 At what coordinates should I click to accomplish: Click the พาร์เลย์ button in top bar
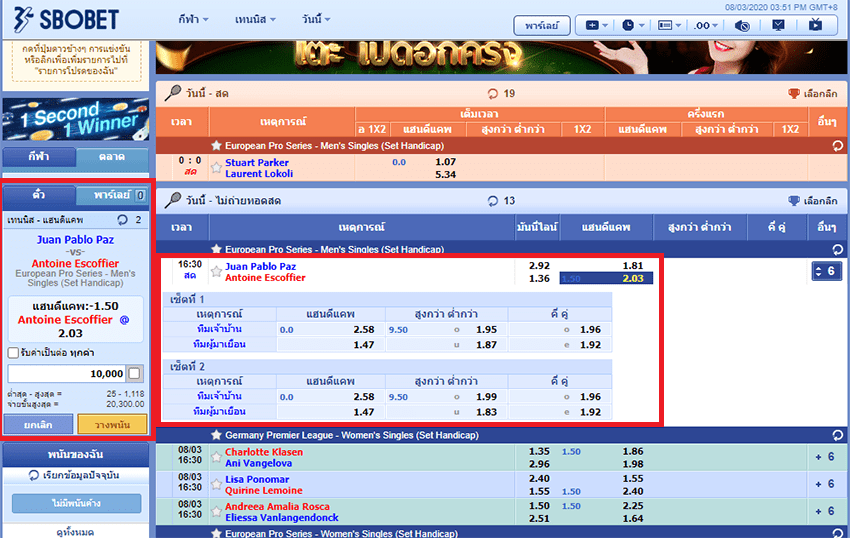point(542,25)
